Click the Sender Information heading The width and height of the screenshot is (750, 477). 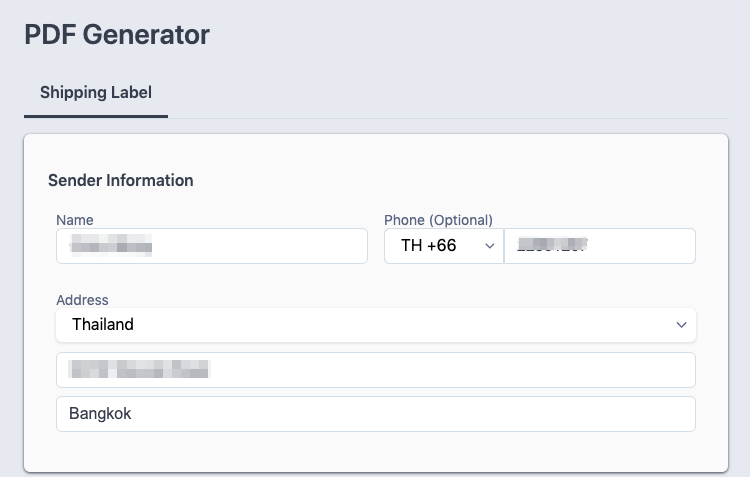[x=121, y=180]
